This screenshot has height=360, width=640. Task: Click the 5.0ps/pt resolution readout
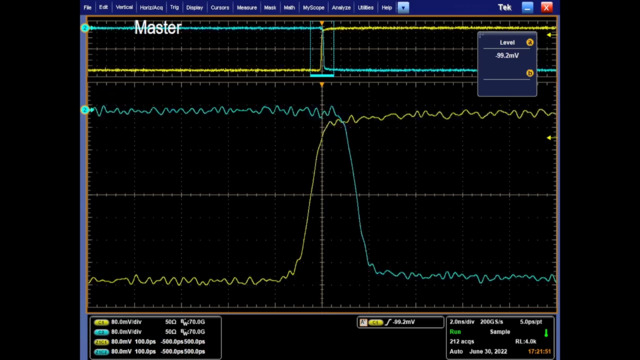(x=531, y=322)
